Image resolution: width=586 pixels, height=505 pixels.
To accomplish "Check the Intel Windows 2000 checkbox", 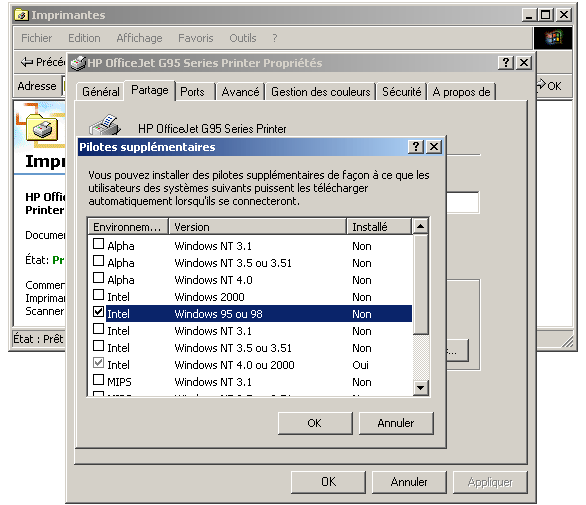I will [x=98, y=295].
